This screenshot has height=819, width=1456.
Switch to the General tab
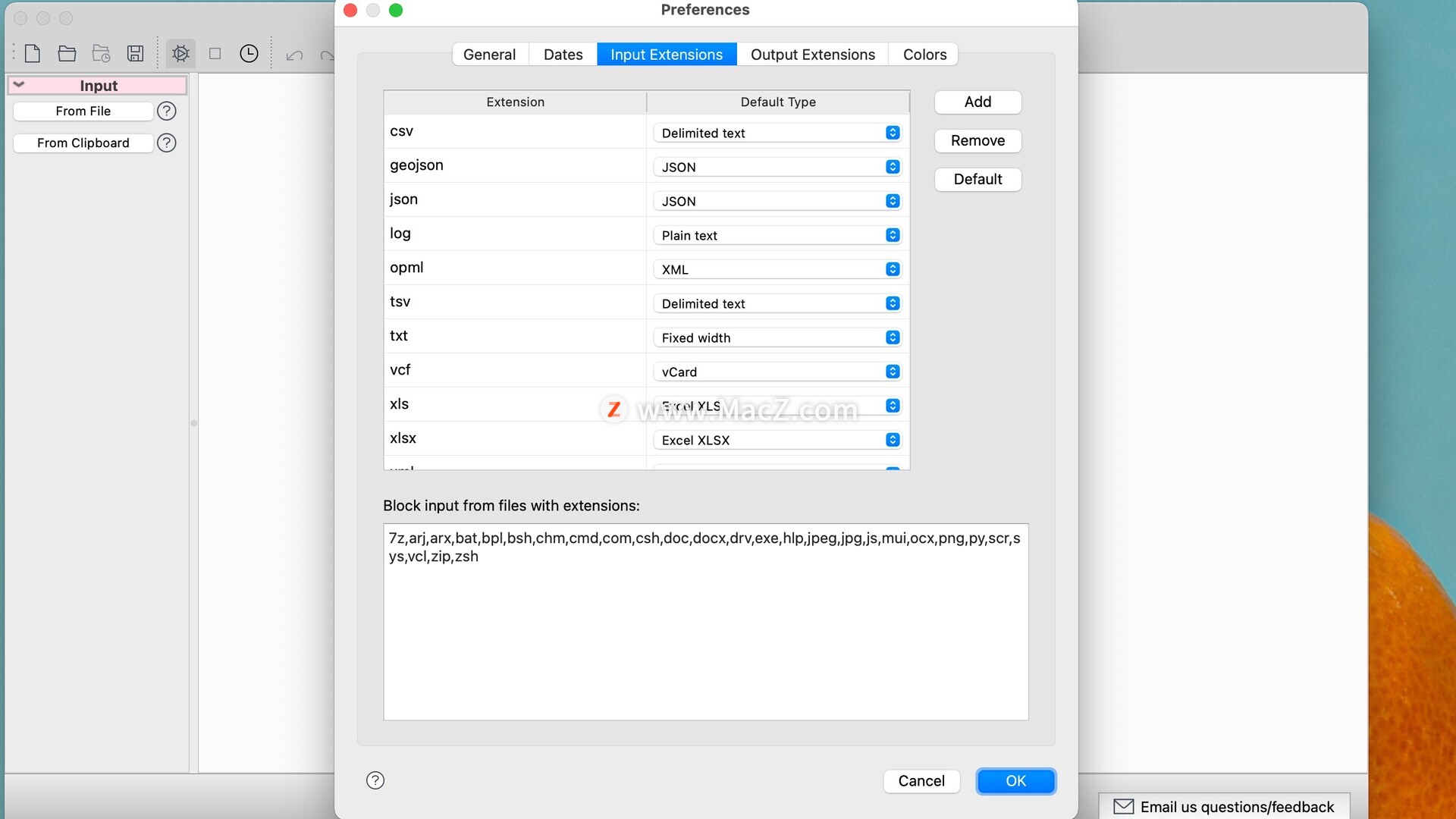[489, 55]
